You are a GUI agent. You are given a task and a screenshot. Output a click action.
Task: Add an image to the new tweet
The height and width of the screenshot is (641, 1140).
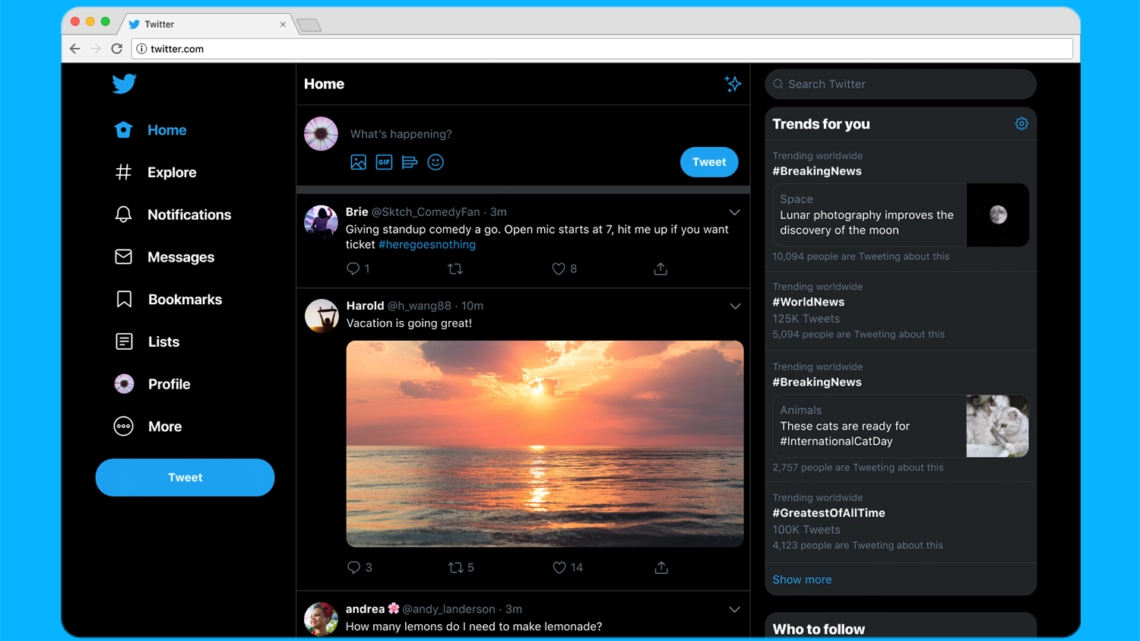(358, 162)
